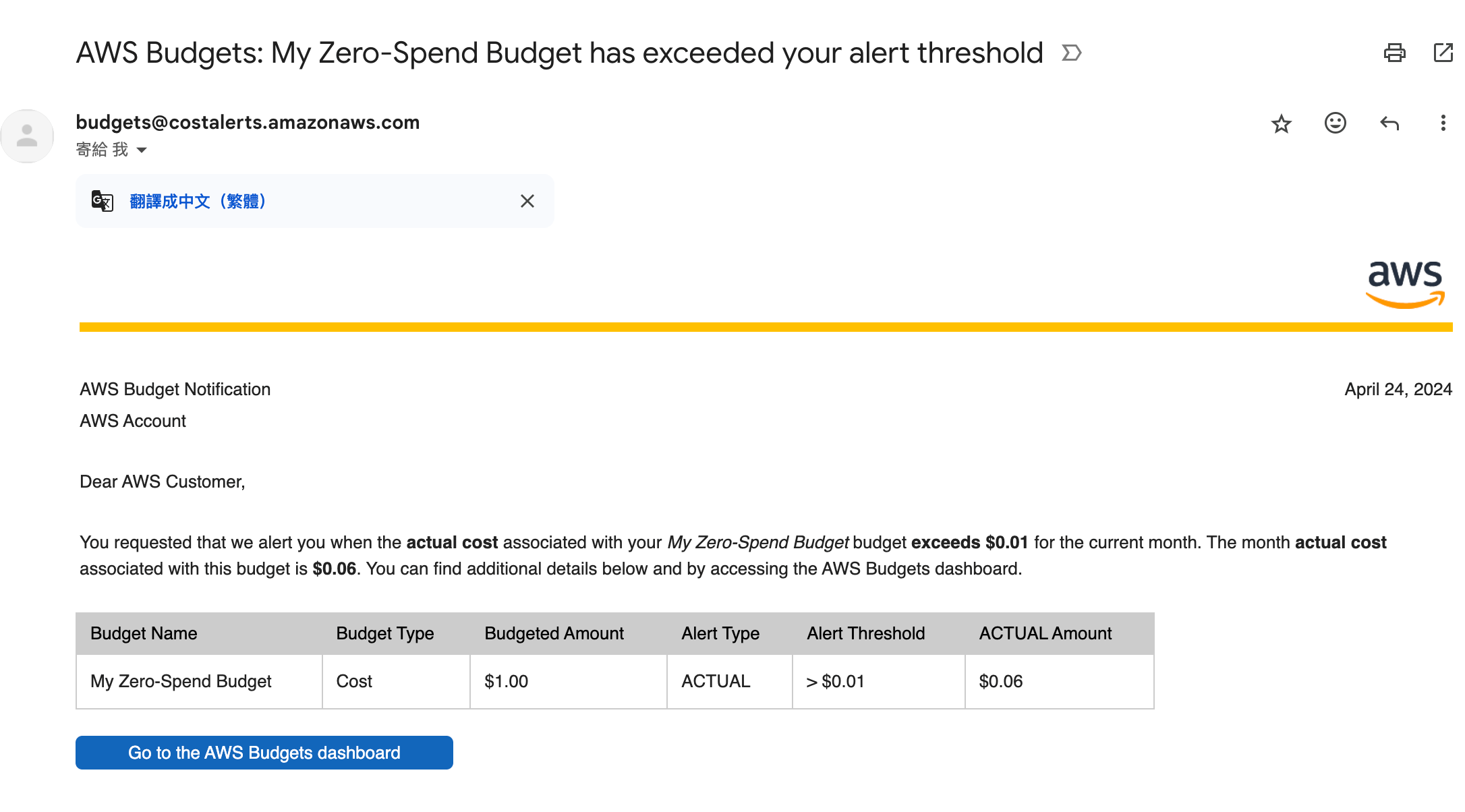
Task: Click the sender's avatar picture
Action: pyautogui.click(x=27, y=136)
